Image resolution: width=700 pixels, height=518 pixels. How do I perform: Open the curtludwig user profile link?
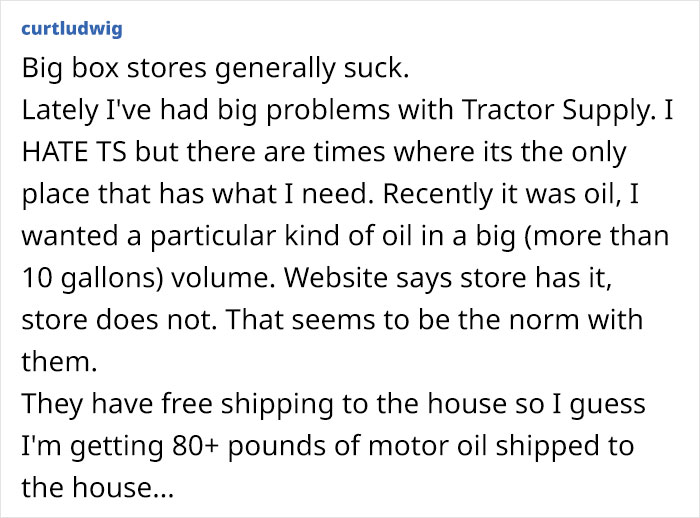[71, 28]
